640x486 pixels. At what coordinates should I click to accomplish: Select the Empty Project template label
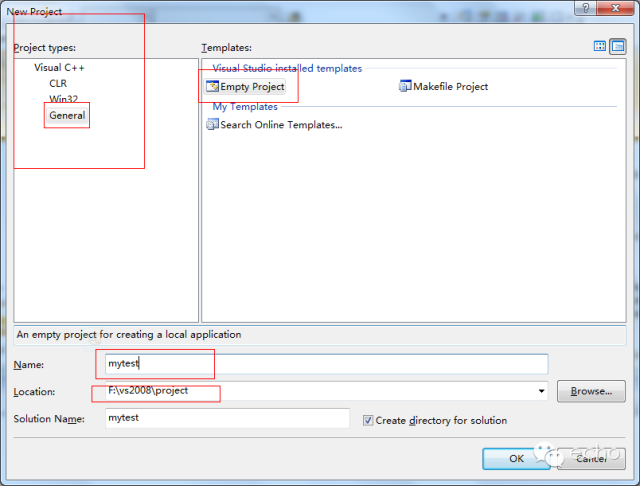click(x=252, y=87)
